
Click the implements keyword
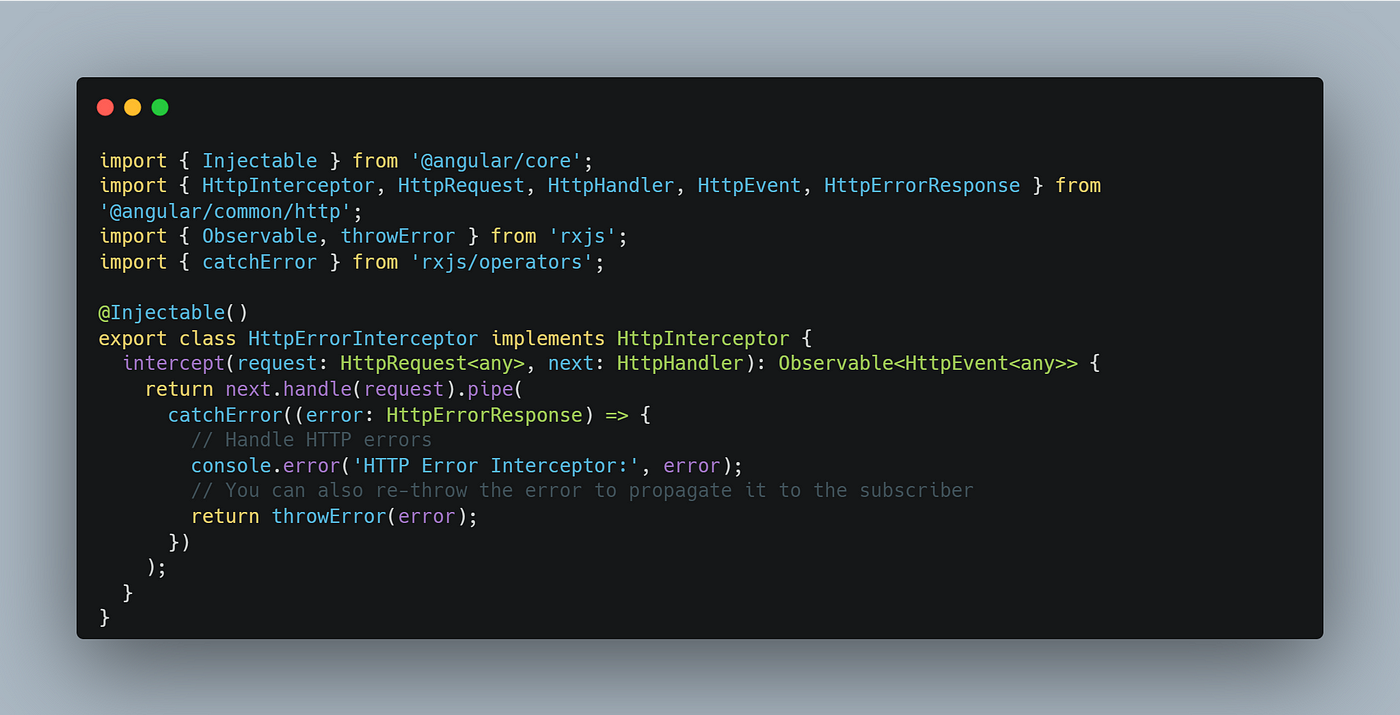click(x=548, y=338)
